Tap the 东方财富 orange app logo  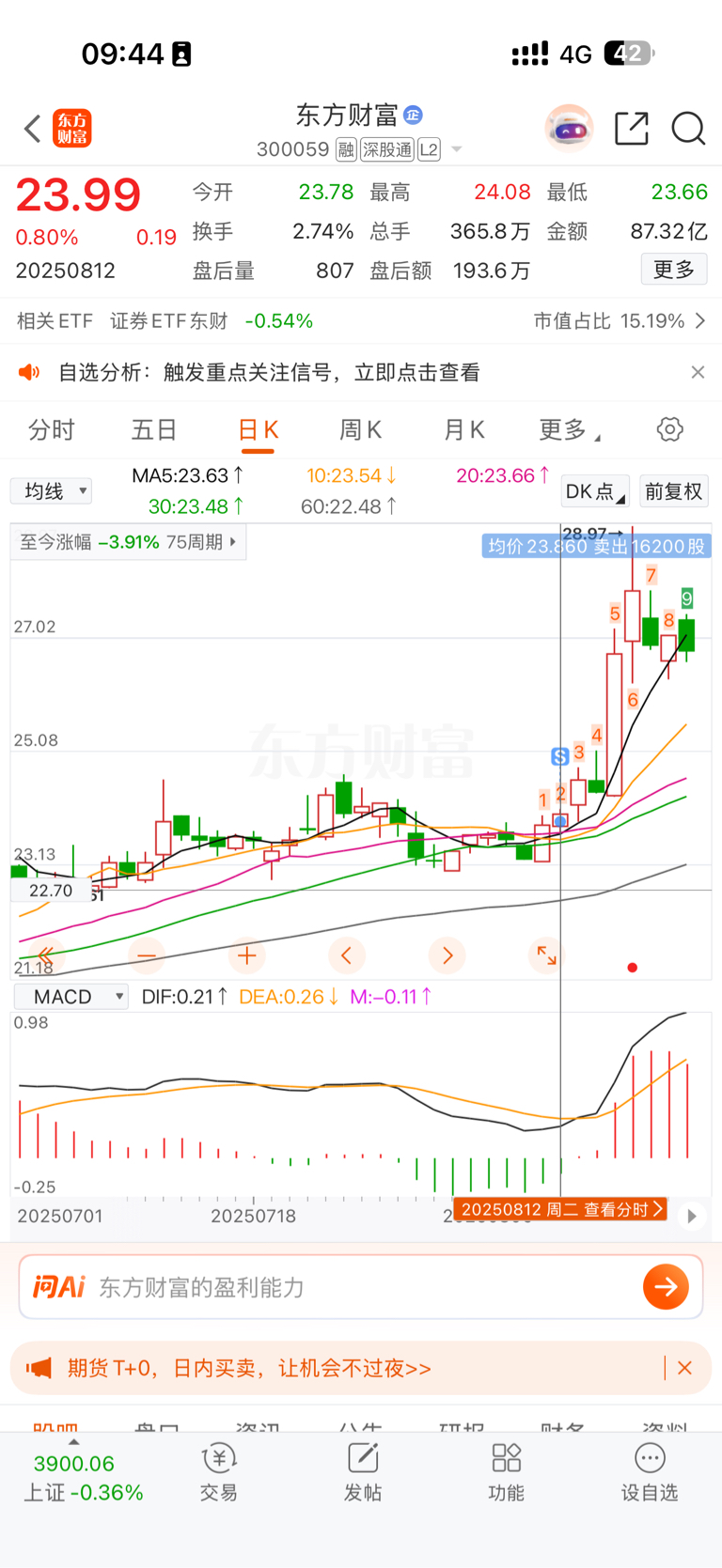click(72, 129)
